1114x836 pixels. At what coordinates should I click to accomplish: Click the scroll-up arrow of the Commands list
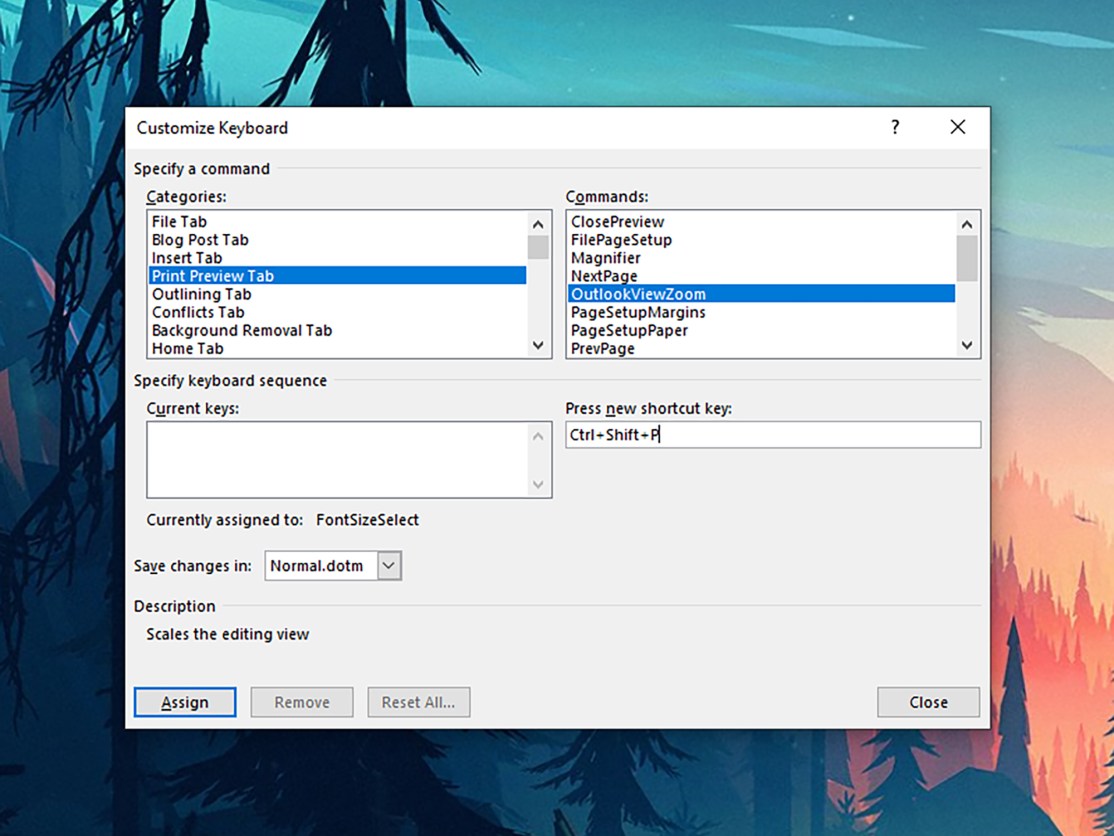click(x=966, y=222)
